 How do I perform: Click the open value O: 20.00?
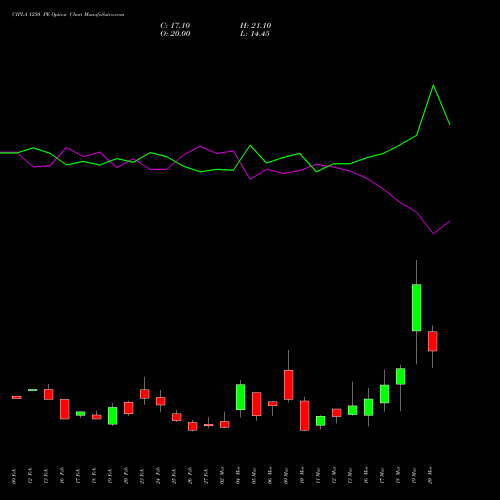click(x=175, y=34)
